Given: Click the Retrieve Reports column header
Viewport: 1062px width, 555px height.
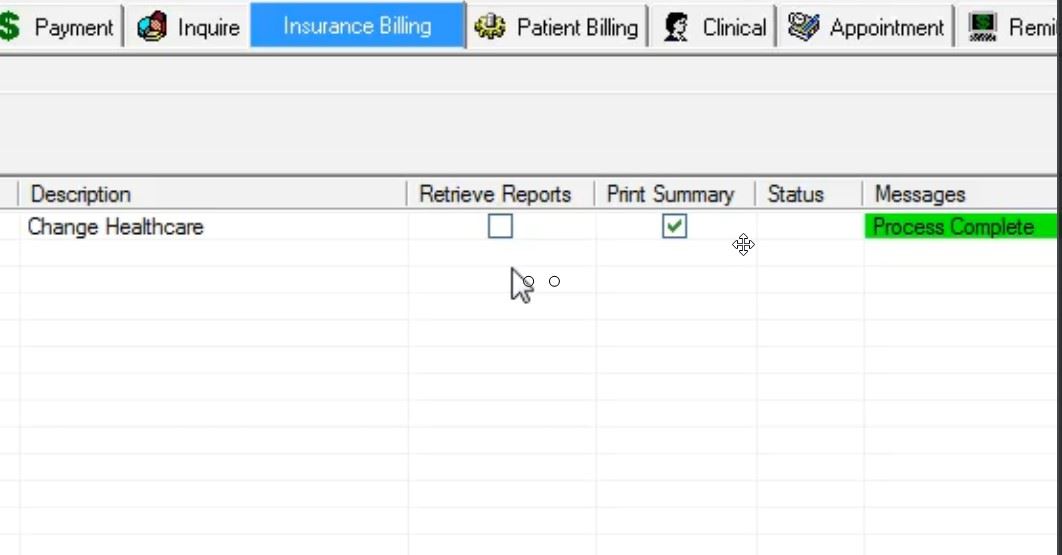Looking at the screenshot, I should [495, 194].
